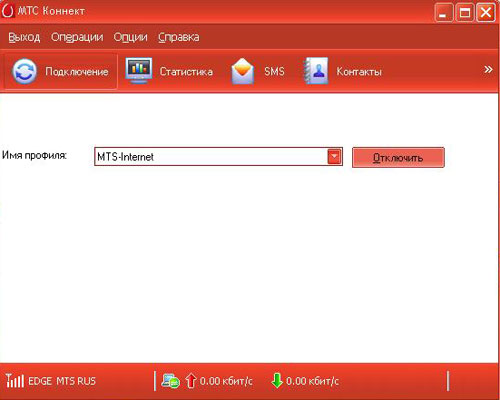Click the network connection status icon
Viewport: 500px width, 400px height.
tap(170, 381)
